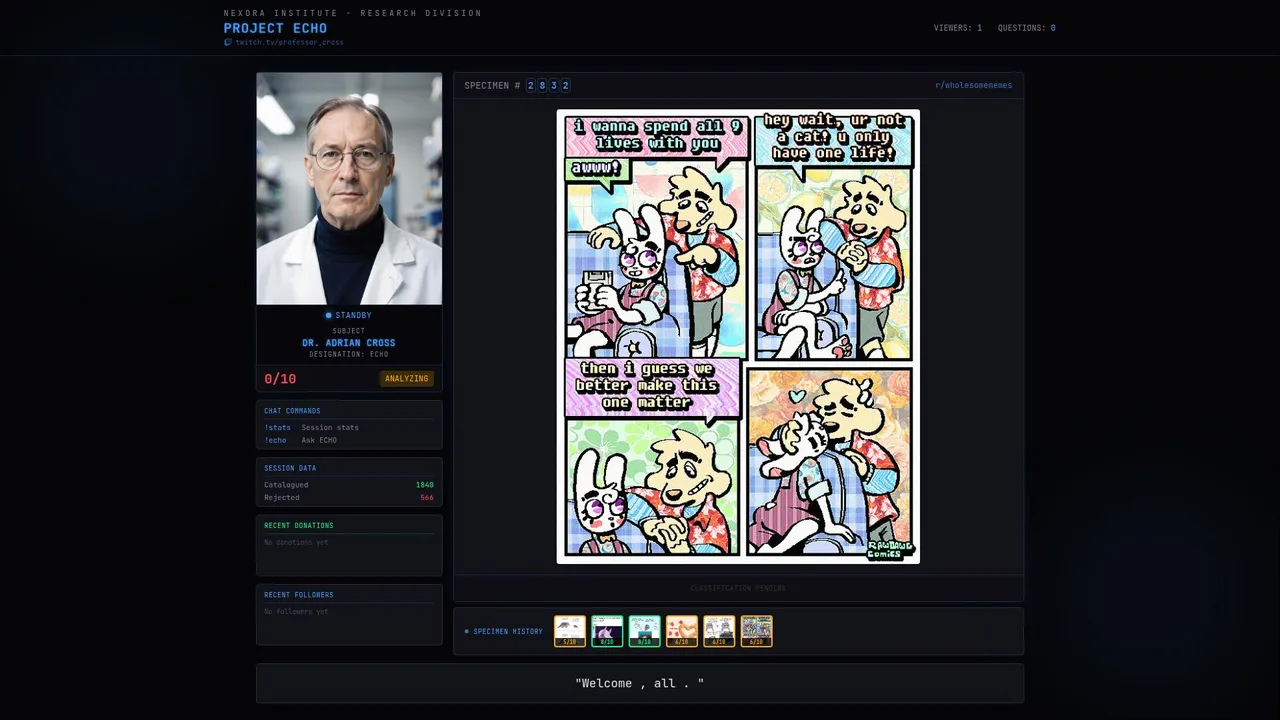Open the twitch.tv/professor_cross link
1280x720 pixels.
click(289, 43)
